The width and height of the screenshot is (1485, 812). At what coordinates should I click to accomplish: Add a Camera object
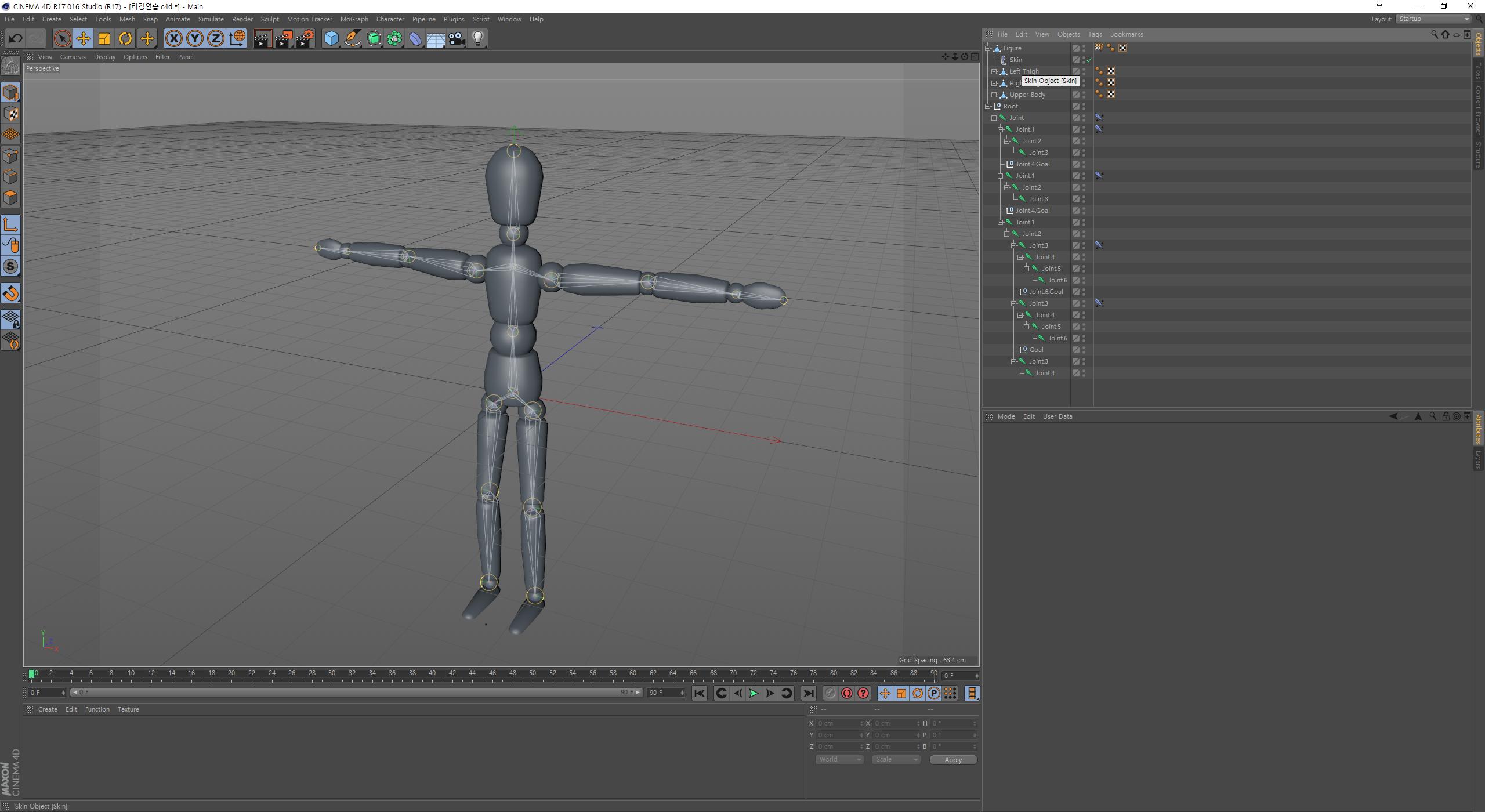coord(457,39)
